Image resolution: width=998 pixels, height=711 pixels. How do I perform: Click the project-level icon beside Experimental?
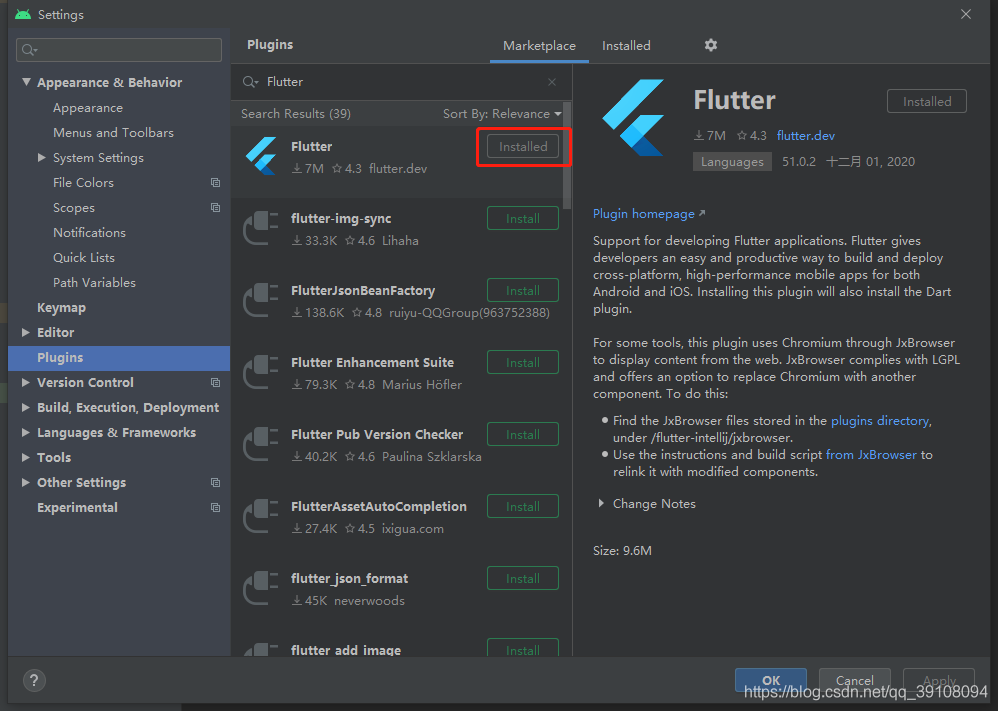pos(216,507)
